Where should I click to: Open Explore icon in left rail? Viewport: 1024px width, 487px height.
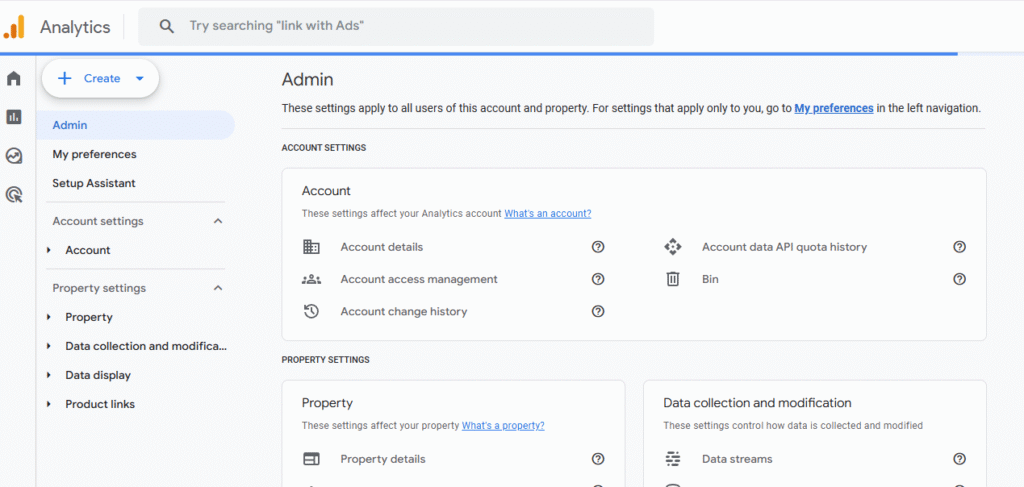(14, 155)
